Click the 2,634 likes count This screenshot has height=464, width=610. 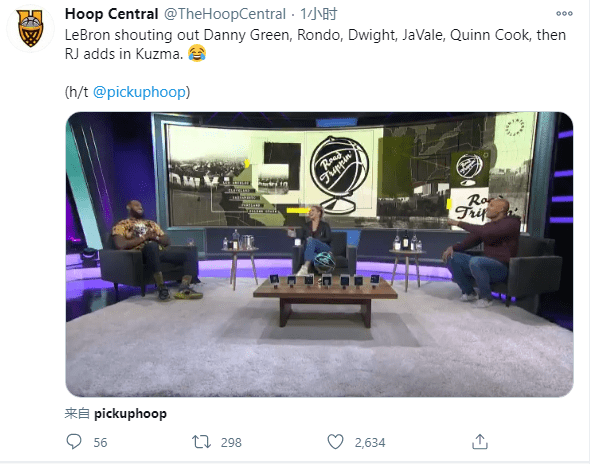pyautogui.click(x=370, y=442)
